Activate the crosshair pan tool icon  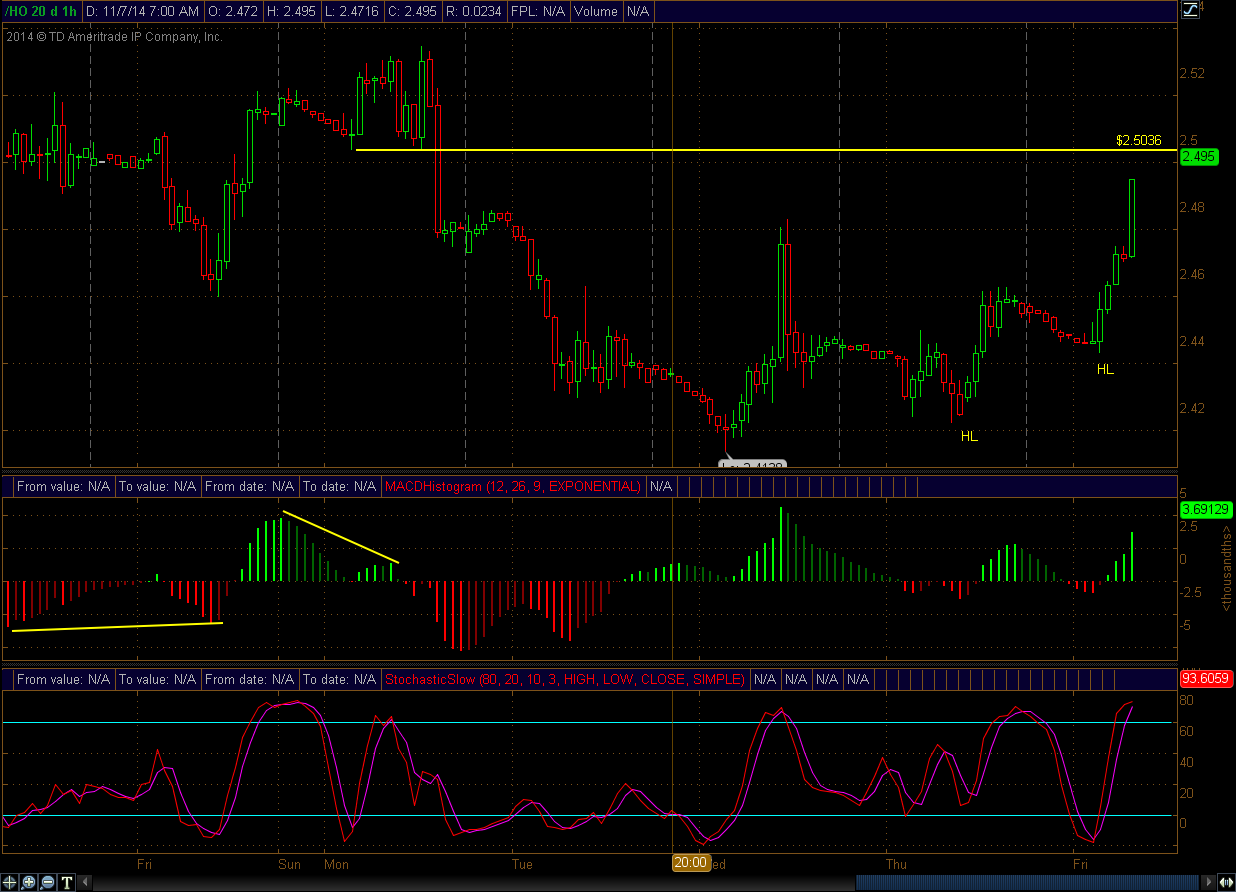tap(9, 882)
